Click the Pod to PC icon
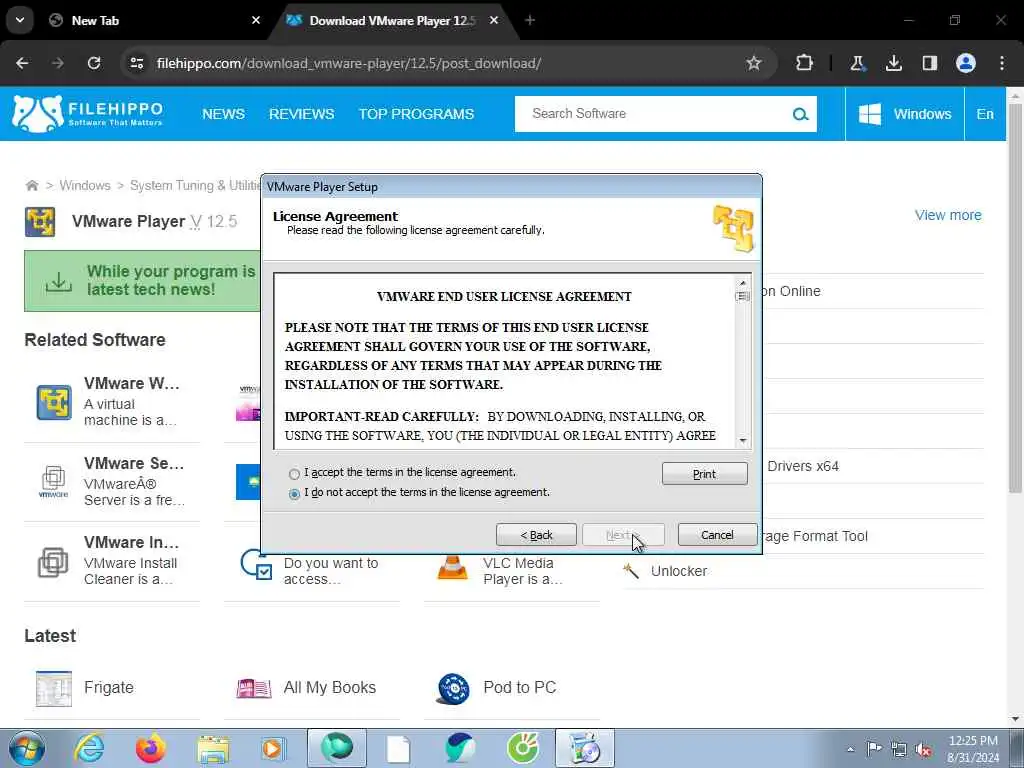 453,689
